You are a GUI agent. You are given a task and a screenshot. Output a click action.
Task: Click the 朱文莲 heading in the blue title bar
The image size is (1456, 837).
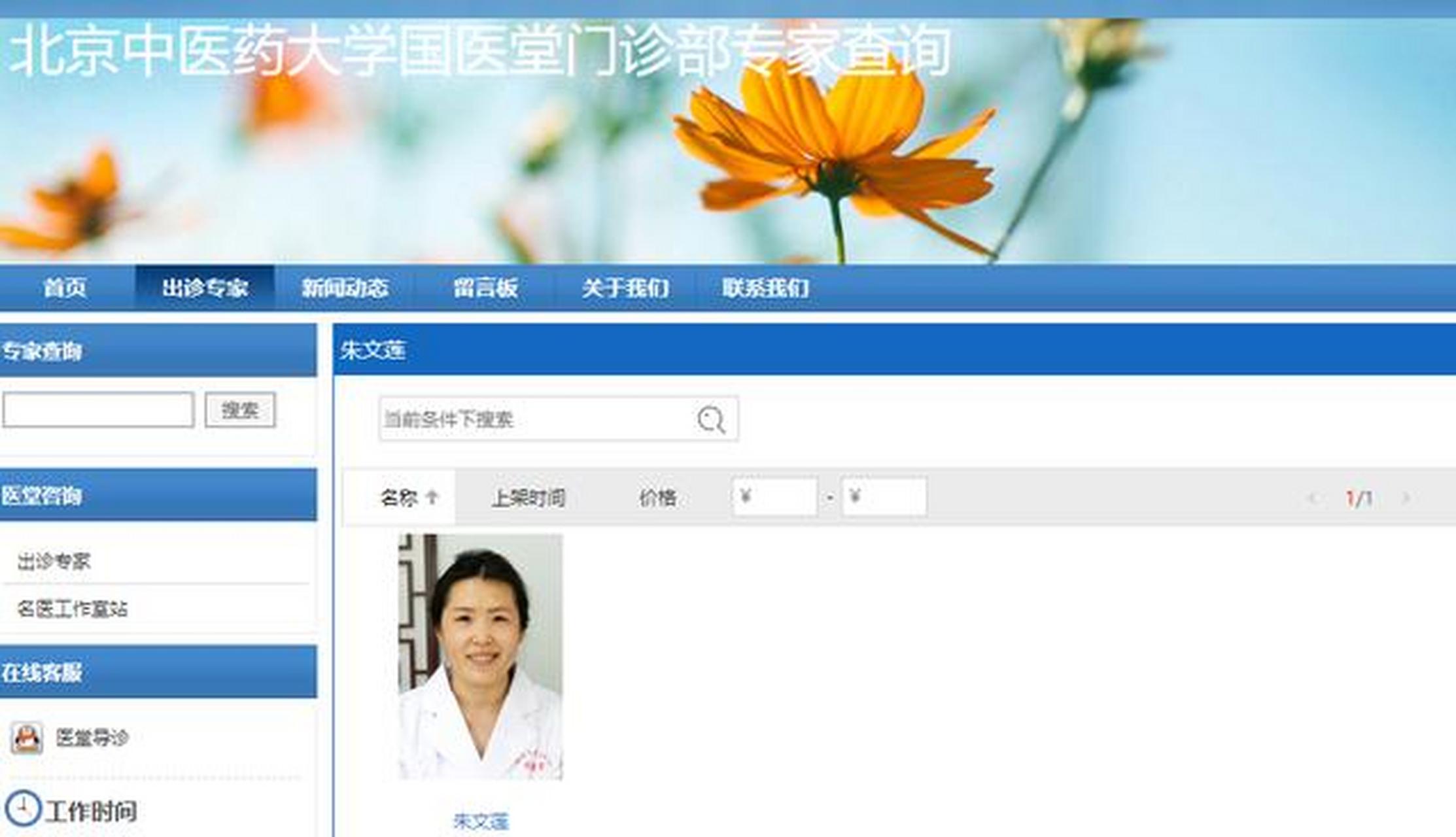[x=373, y=350]
